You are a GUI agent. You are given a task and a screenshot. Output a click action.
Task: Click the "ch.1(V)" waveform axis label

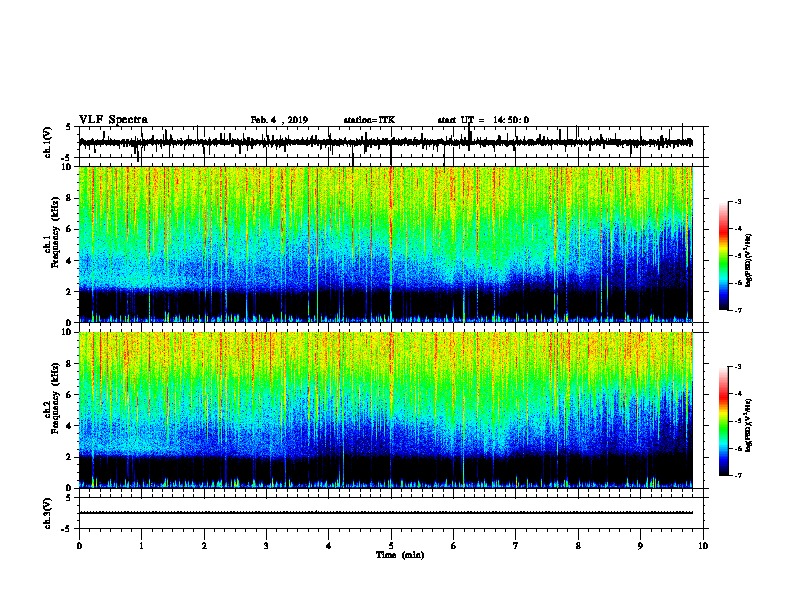pos(47,142)
